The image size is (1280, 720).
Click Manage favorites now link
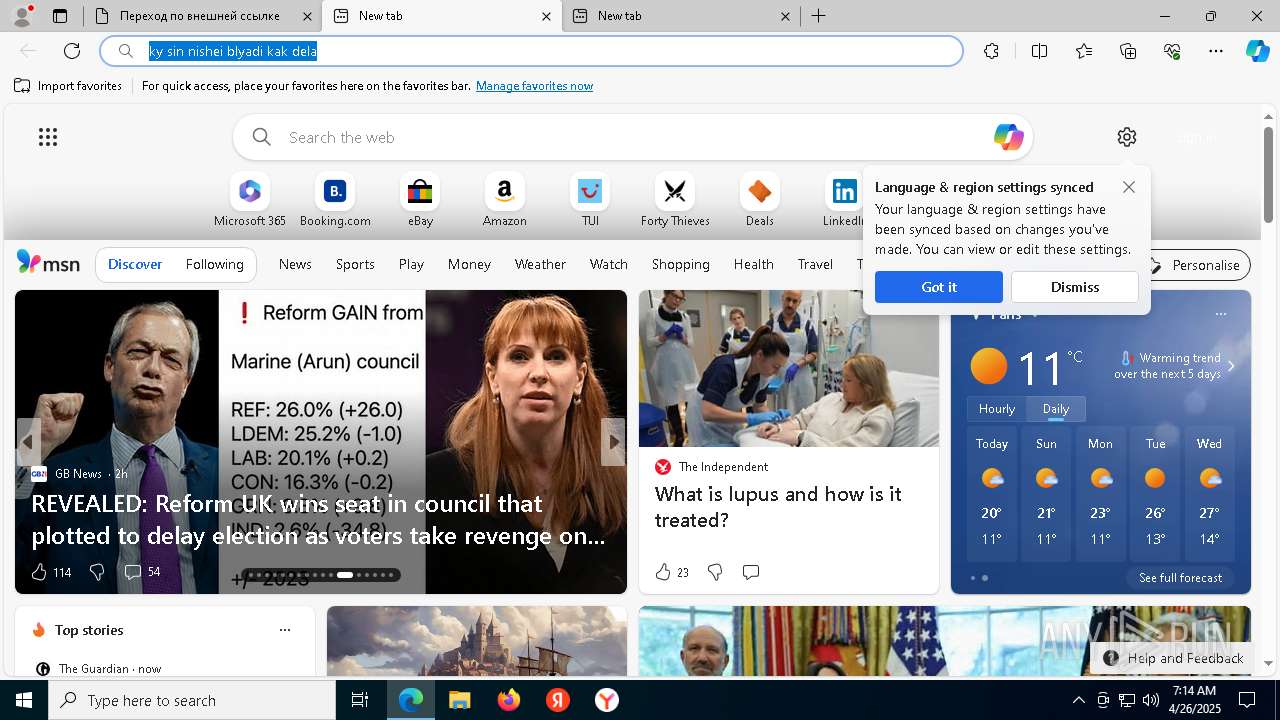[534, 86]
